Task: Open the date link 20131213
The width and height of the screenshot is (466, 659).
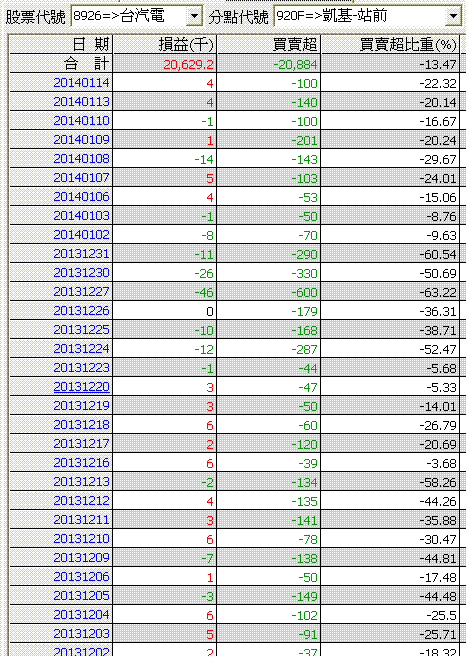Action: point(82,482)
